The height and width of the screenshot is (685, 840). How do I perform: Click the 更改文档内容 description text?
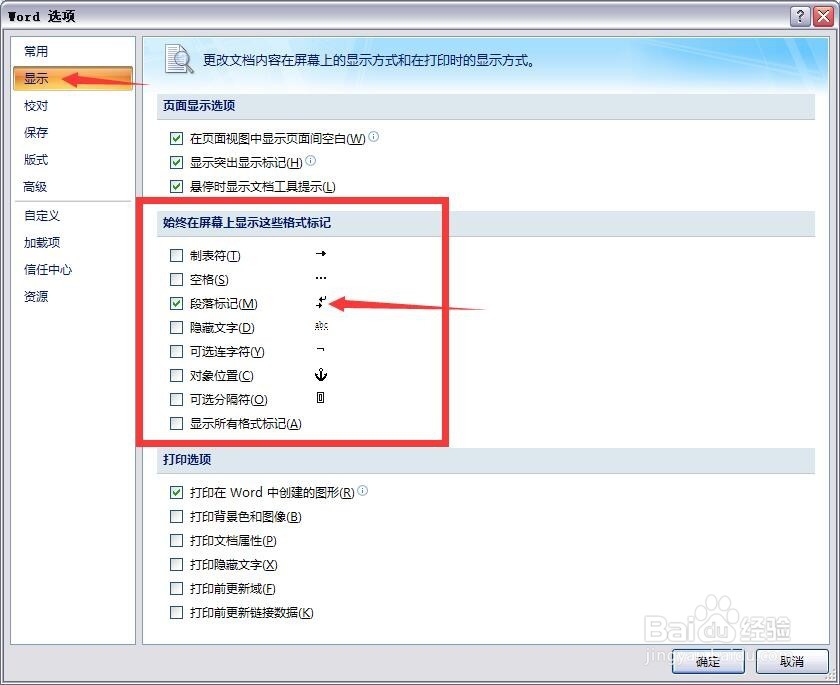(x=369, y=60)
